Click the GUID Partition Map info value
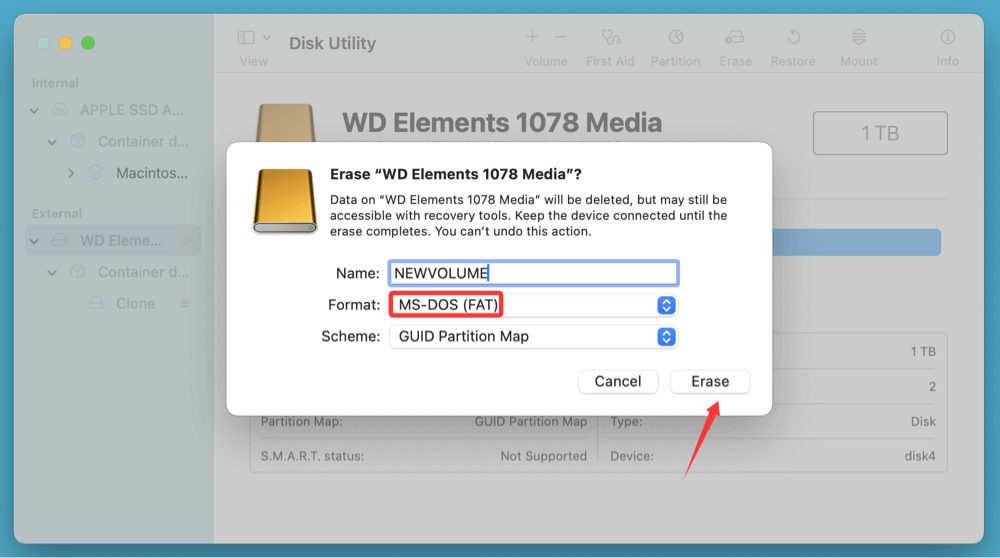Image resolution: width=1000 pixels, height=558 pixels. pyautogui.click(x=531, y=422)
